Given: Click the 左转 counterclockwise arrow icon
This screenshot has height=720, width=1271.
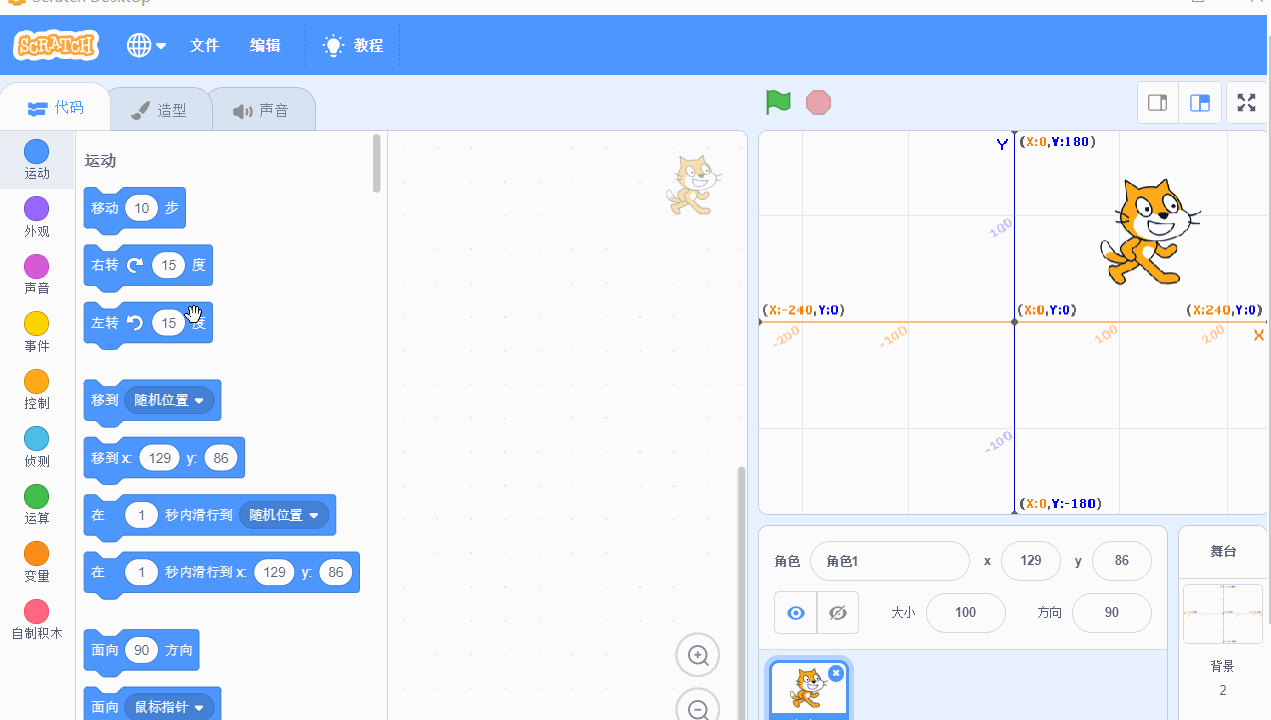Looking at the screenshot, I should coord(135,323).
